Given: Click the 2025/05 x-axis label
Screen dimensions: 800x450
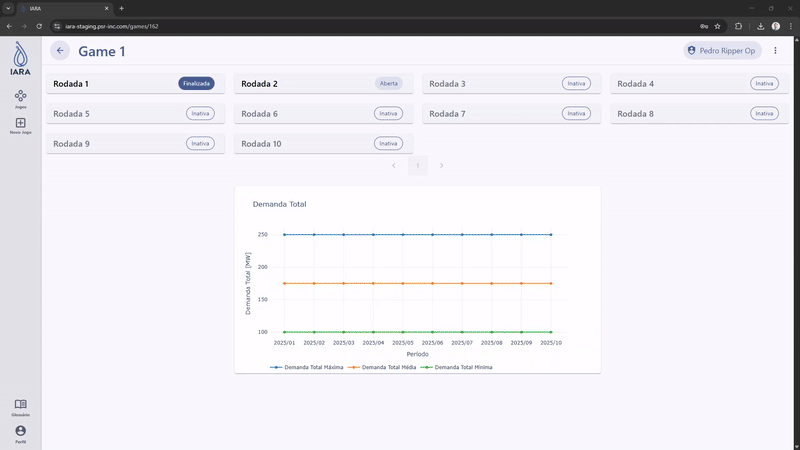Looking at the screenshot, I should (403, 343).
